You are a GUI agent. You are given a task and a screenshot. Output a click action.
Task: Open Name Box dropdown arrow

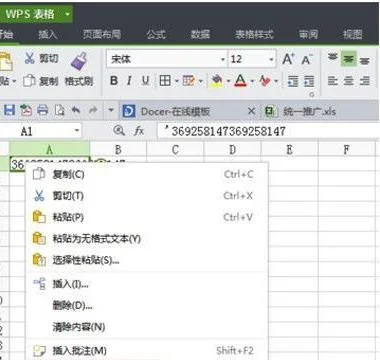77,131
